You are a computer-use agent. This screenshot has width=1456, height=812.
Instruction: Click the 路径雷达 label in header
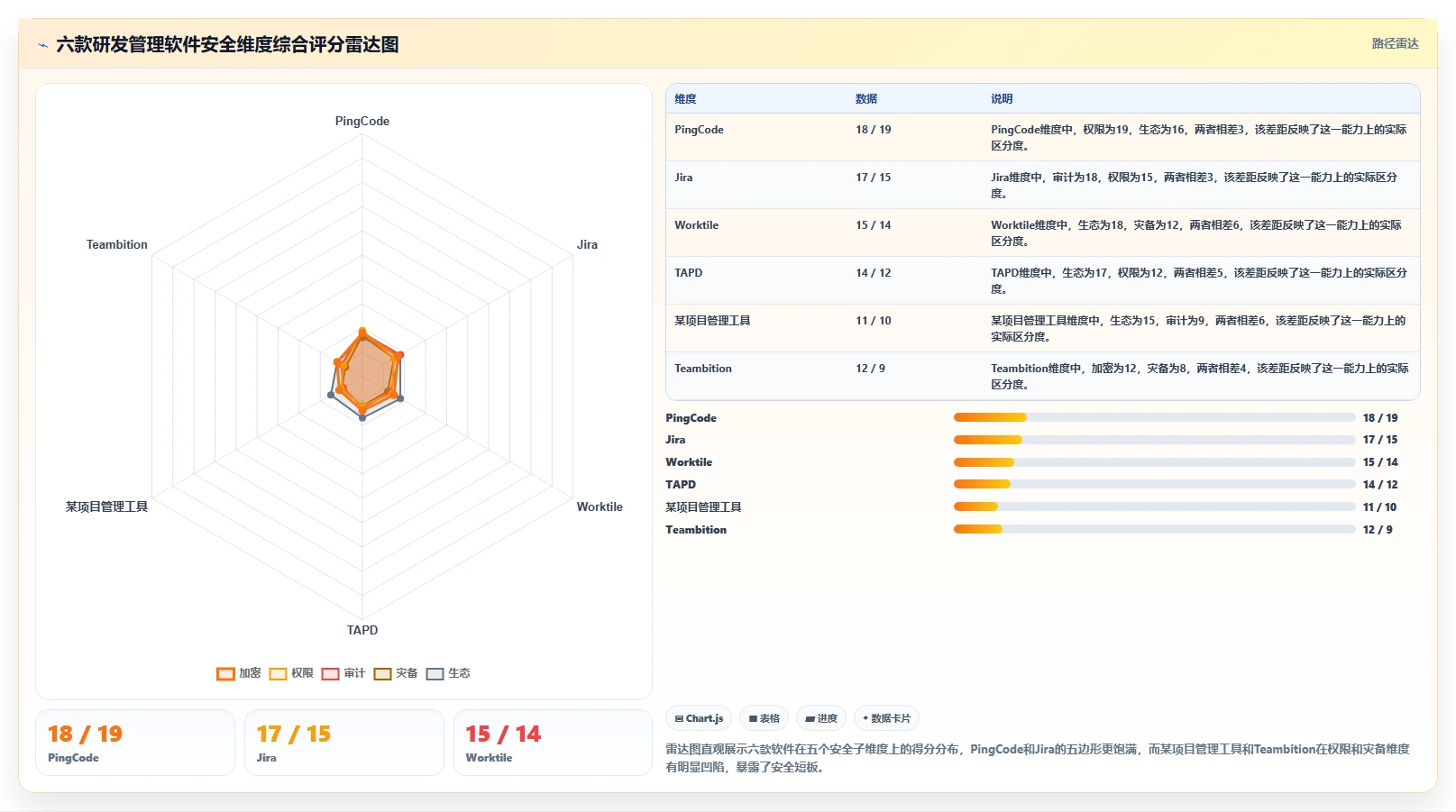(1395, 43)
